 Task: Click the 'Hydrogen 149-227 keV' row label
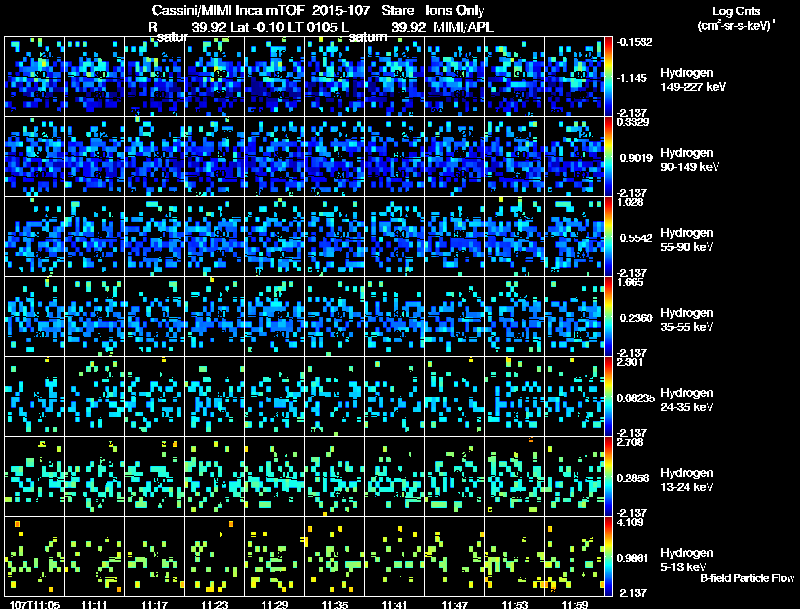[693, 80]
